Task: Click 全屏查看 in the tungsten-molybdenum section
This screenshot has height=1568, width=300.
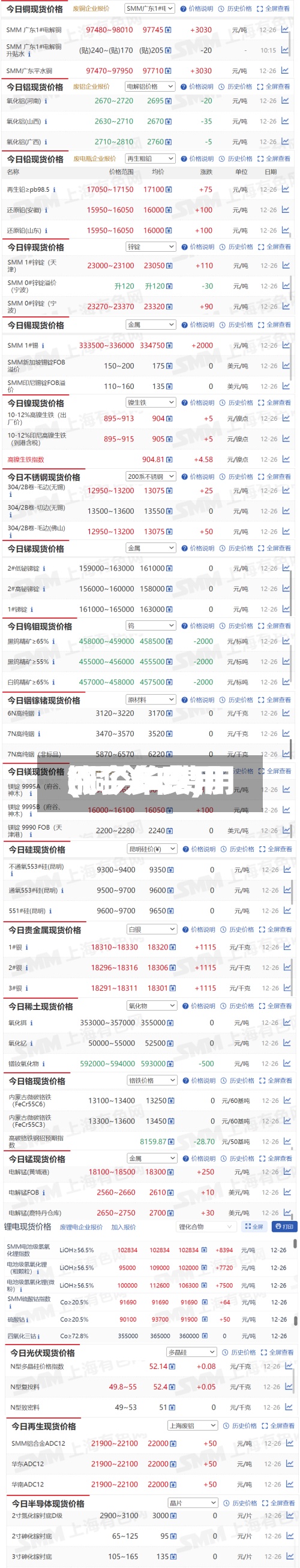Action: (x=275, y=626)
